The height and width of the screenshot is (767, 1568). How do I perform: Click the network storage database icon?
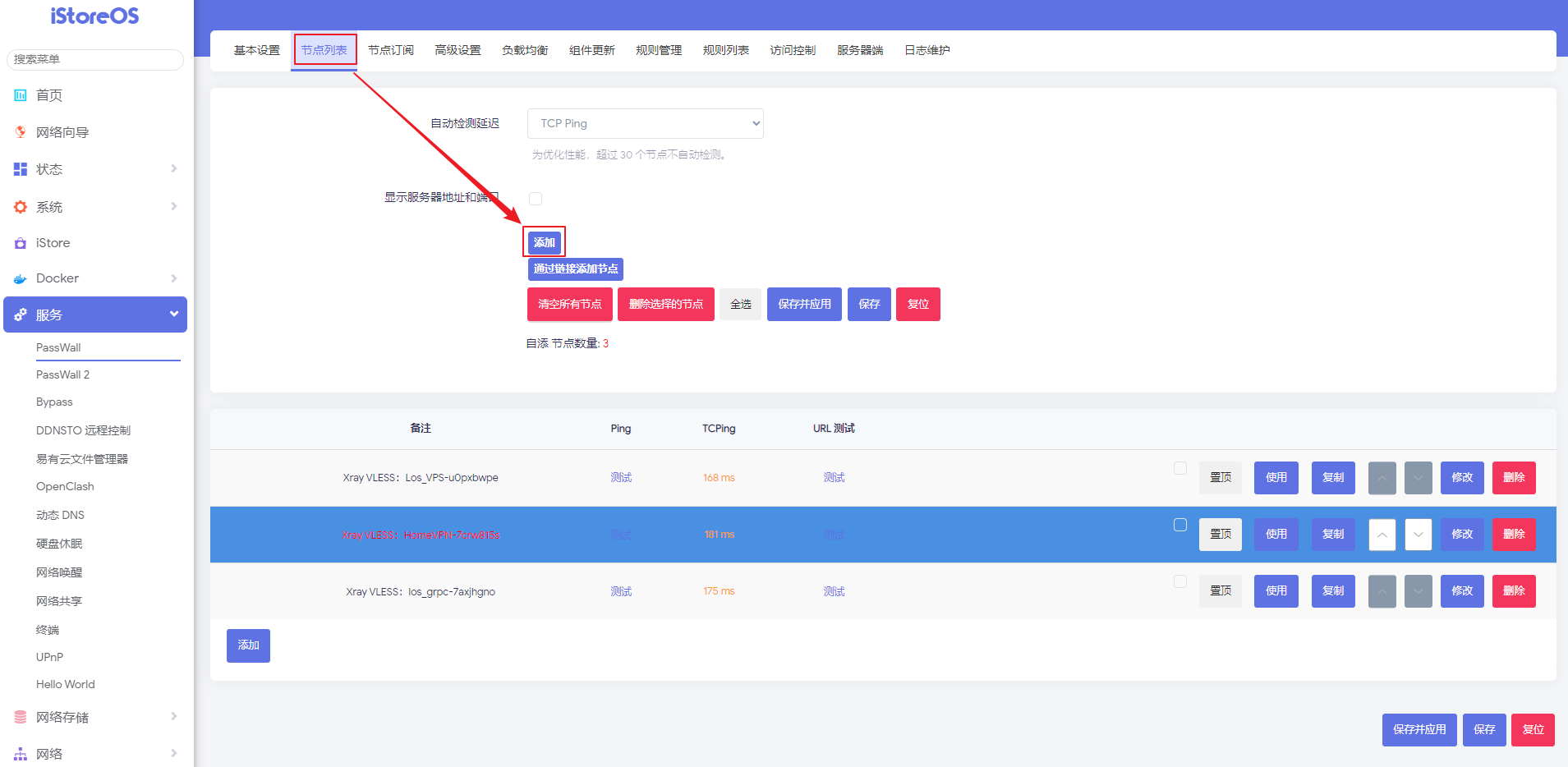(x=21, y=717)
